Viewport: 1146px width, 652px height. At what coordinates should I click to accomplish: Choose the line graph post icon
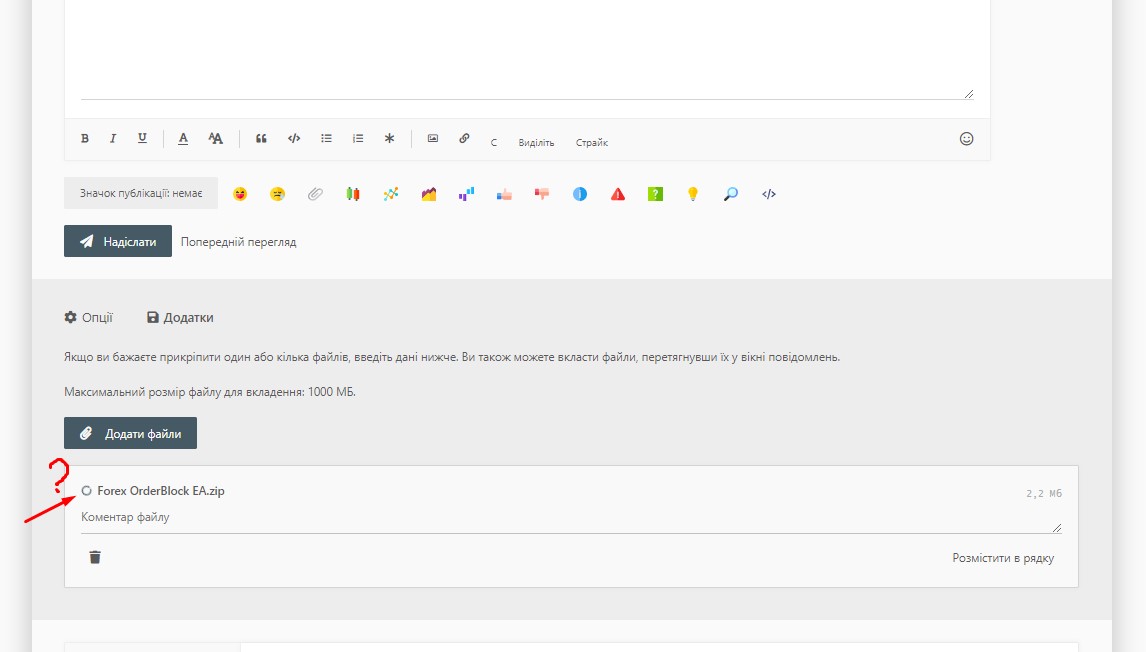(391, 194)
